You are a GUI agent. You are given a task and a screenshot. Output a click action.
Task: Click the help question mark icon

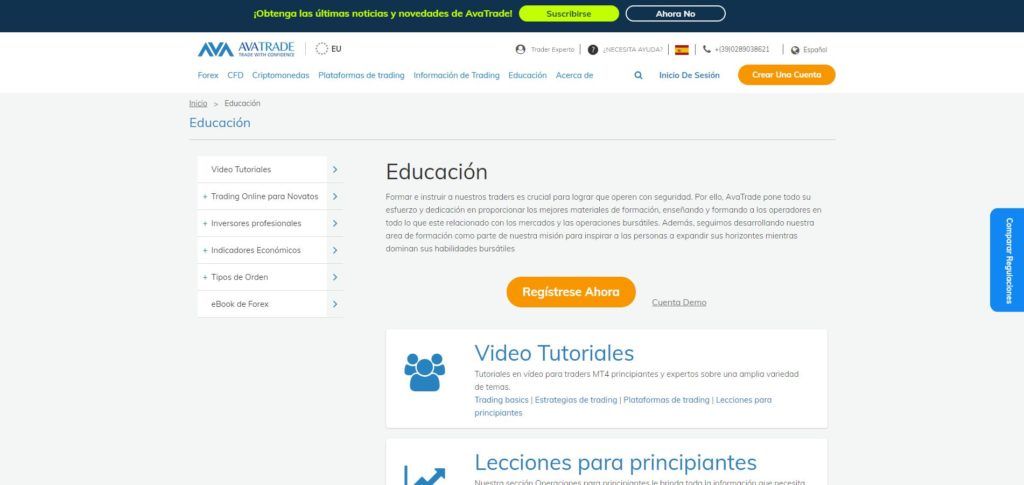593,50
